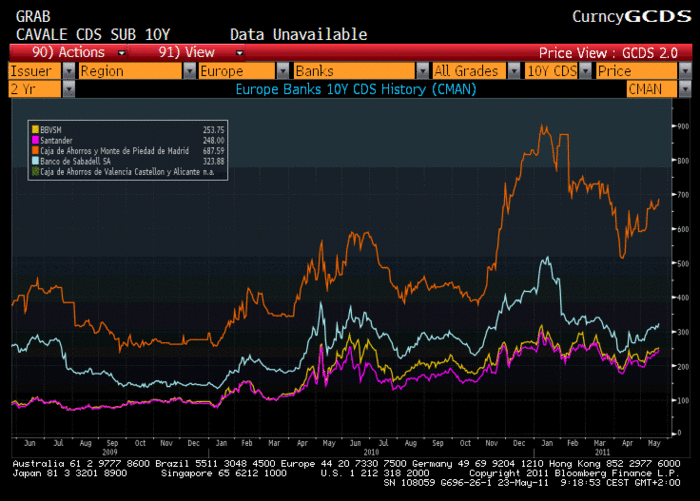Open the Issuer dropdown arrow
The image size is (700, 501).
point(68,71)
